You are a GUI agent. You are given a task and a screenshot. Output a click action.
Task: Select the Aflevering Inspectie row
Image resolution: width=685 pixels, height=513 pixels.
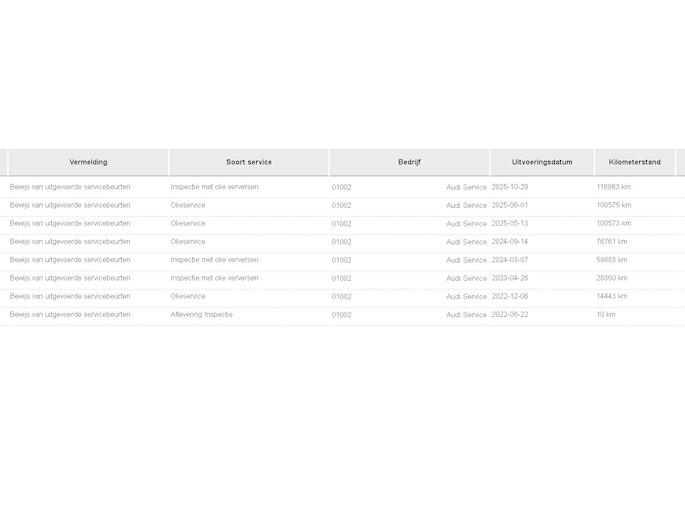342,315
